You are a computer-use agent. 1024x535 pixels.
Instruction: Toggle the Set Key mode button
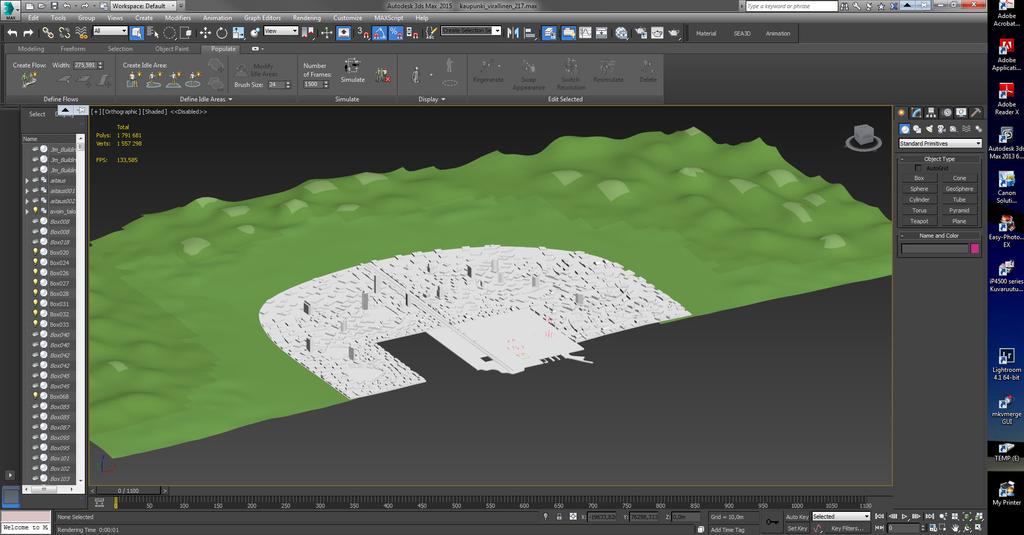[x=797, y=528]
